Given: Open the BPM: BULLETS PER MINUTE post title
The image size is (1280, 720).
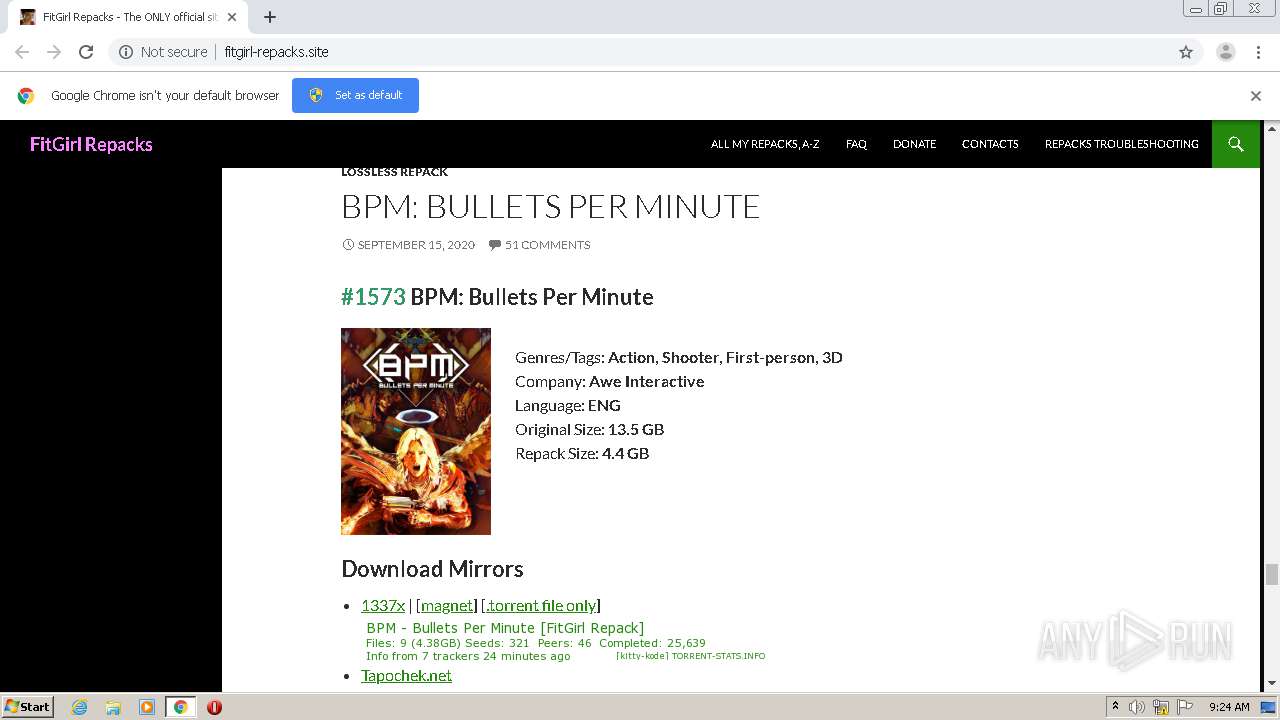Looking at the screenshot, I should (x=550, y=206).
